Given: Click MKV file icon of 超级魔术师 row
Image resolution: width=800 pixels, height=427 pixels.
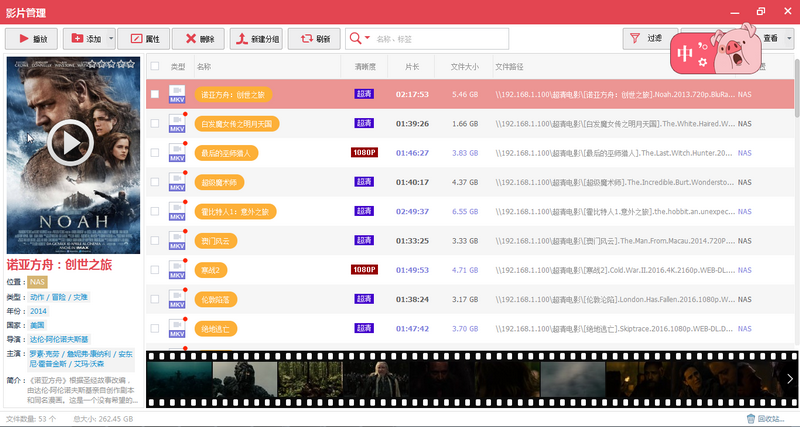Looking at the screenshot, I should [177, 182].
